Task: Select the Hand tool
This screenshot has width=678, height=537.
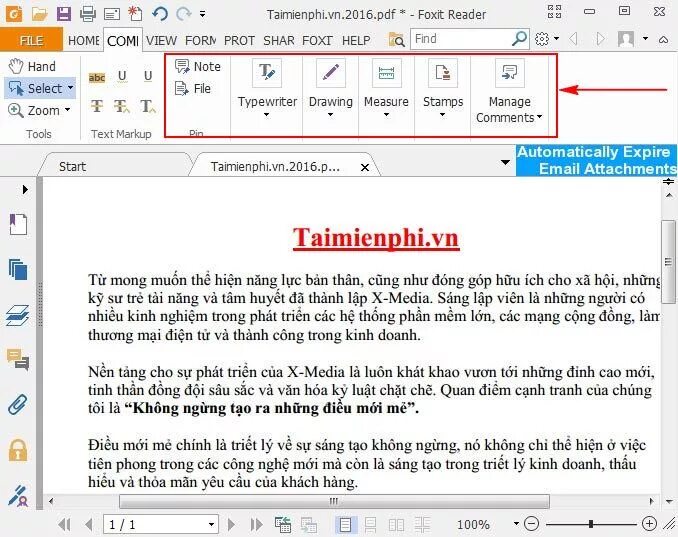Action: pos(32,66)
